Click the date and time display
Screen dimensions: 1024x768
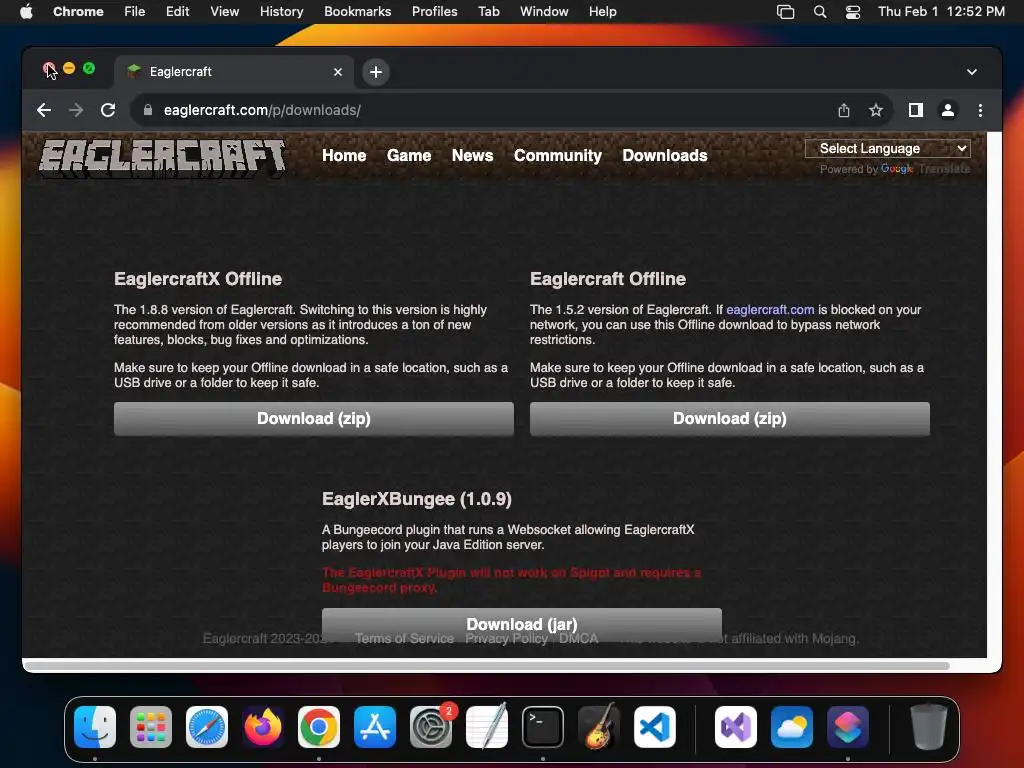pos(941,12)
